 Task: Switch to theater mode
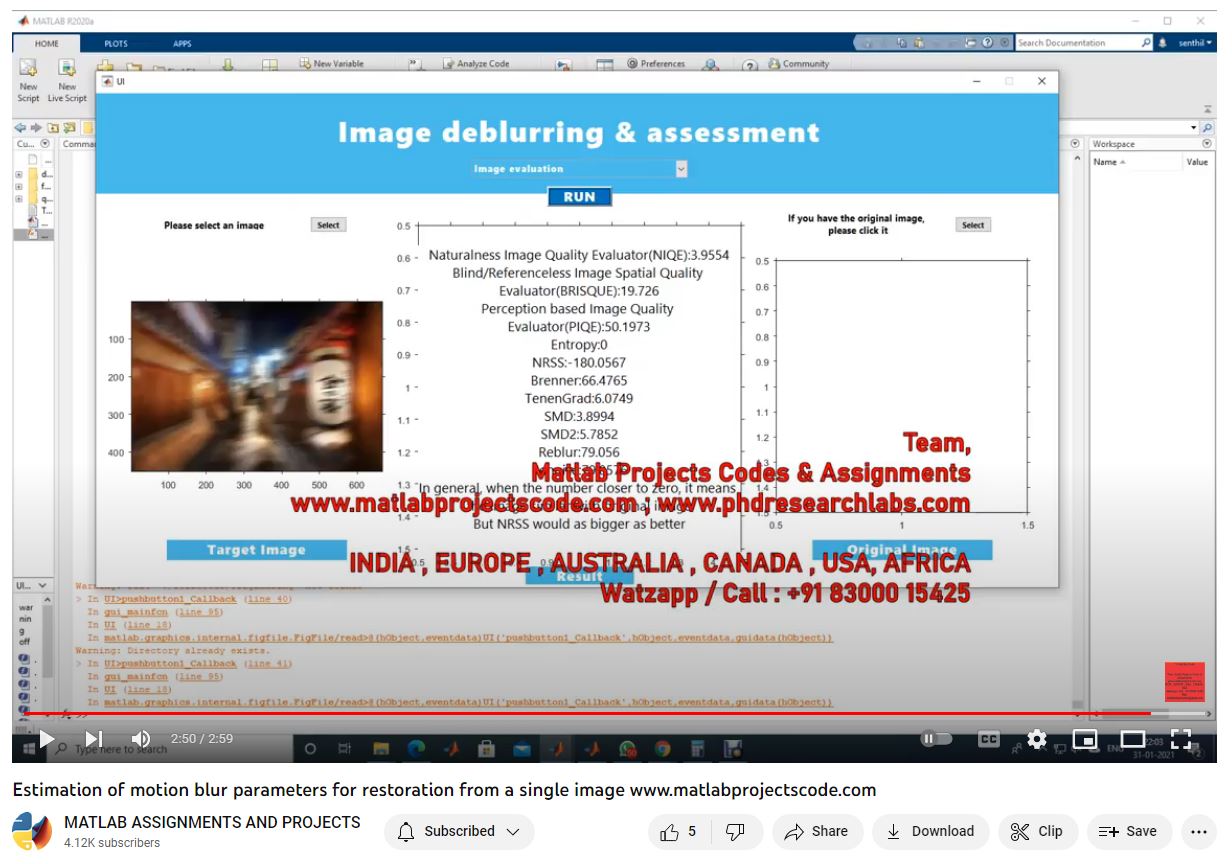pyautogui.click(x=1133, y=739)
